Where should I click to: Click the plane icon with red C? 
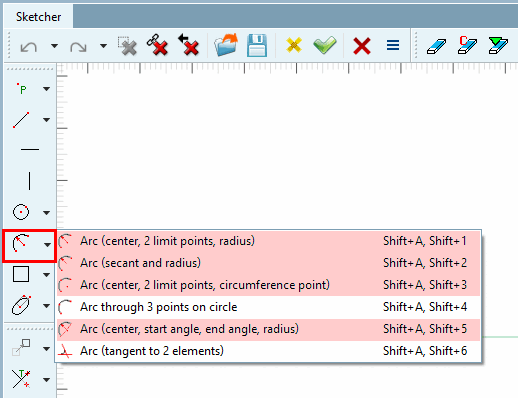click(467, 45)
